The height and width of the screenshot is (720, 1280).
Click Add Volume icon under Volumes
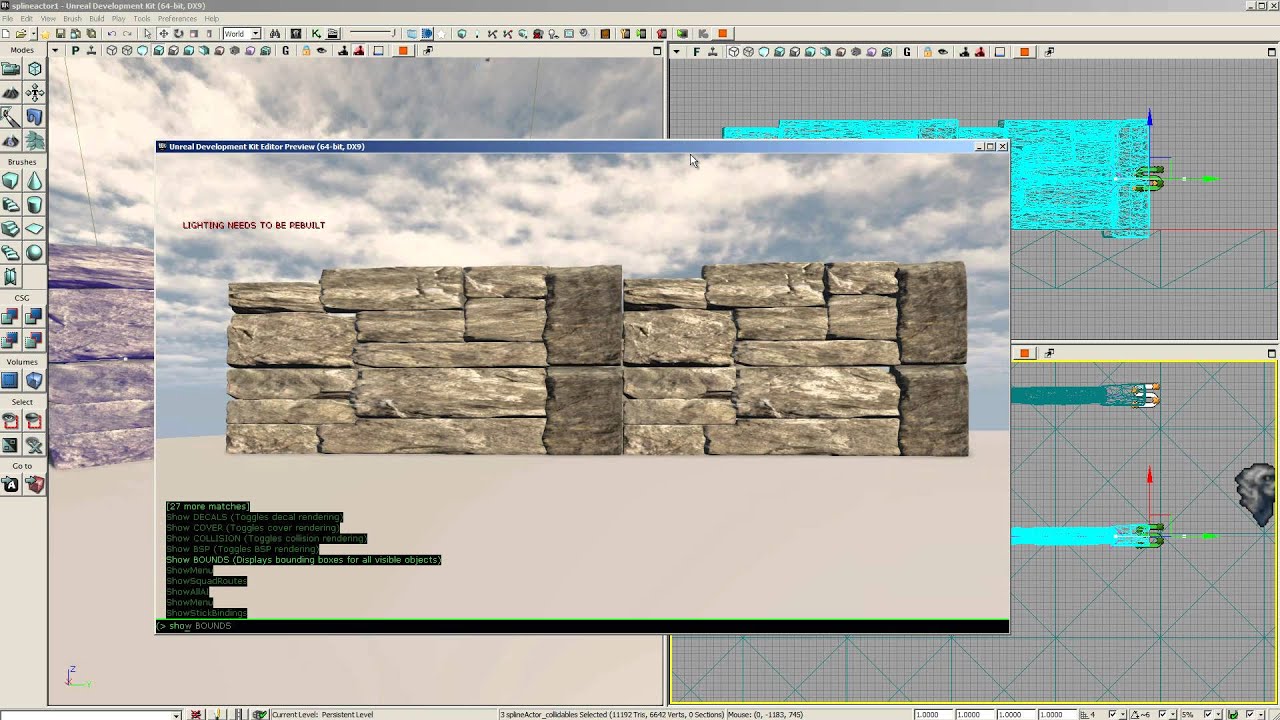(x=34, y=381)
